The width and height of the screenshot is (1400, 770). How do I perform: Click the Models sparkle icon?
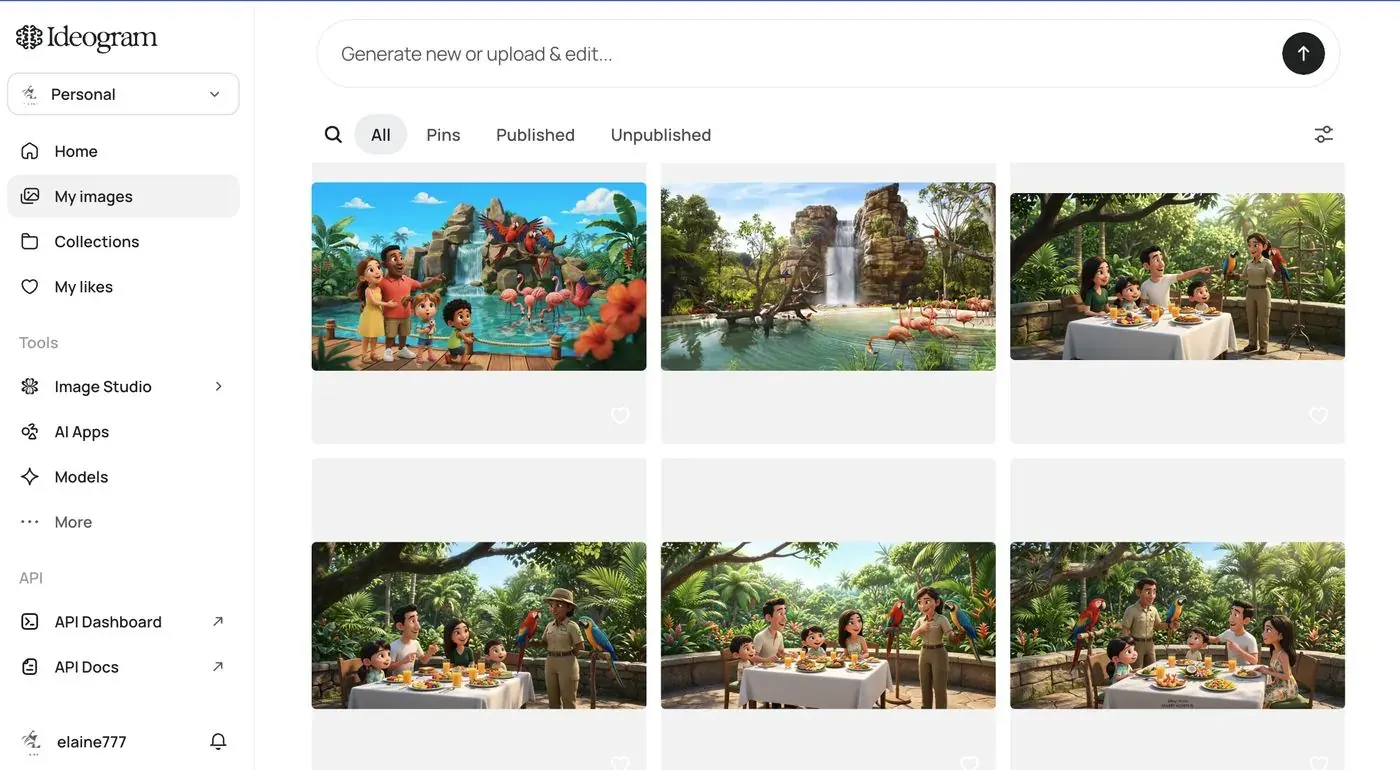[30, 476]
